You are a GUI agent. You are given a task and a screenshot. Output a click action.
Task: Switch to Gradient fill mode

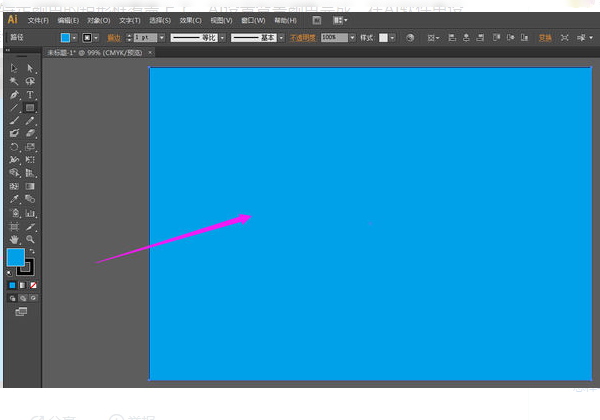pyautogui.click(x=23, y=285)
